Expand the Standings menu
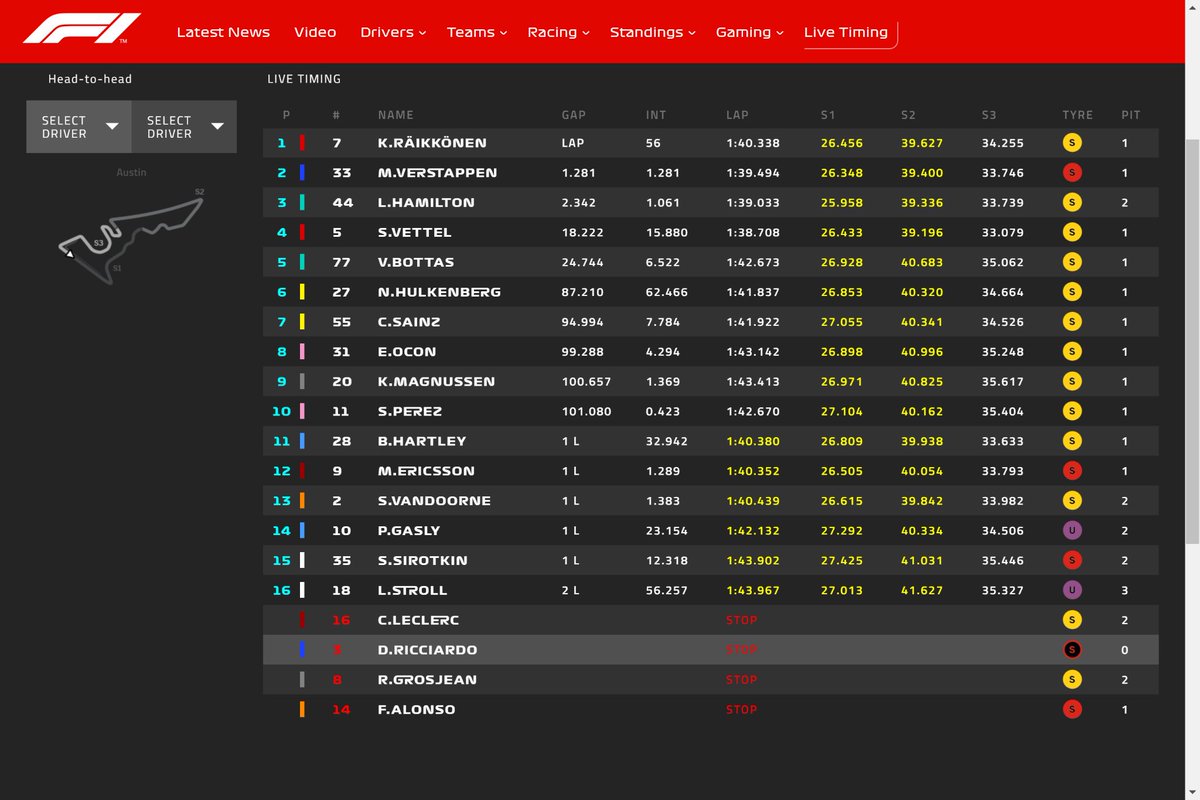Image resolution: width=1200 pixels, height=800 pixels. [652, 32]
